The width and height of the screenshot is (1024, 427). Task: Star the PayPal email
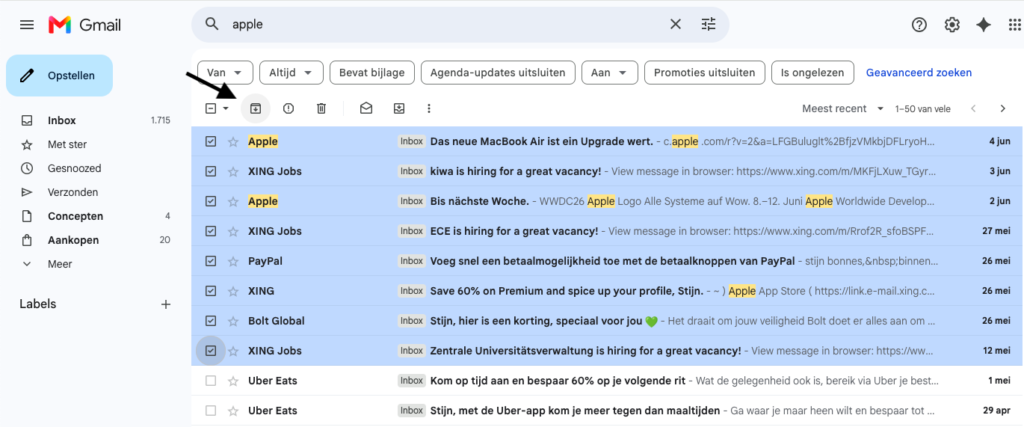coord(233,261)
